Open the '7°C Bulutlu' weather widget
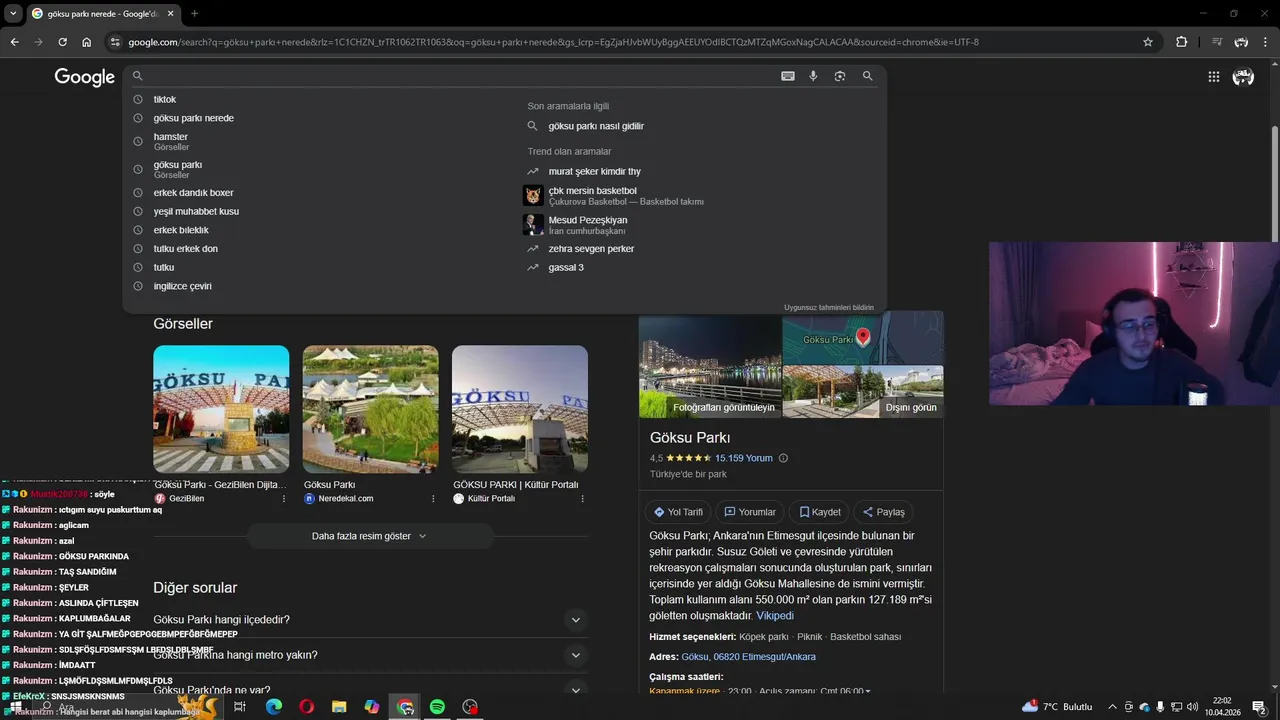 [x=1057, y=706]
